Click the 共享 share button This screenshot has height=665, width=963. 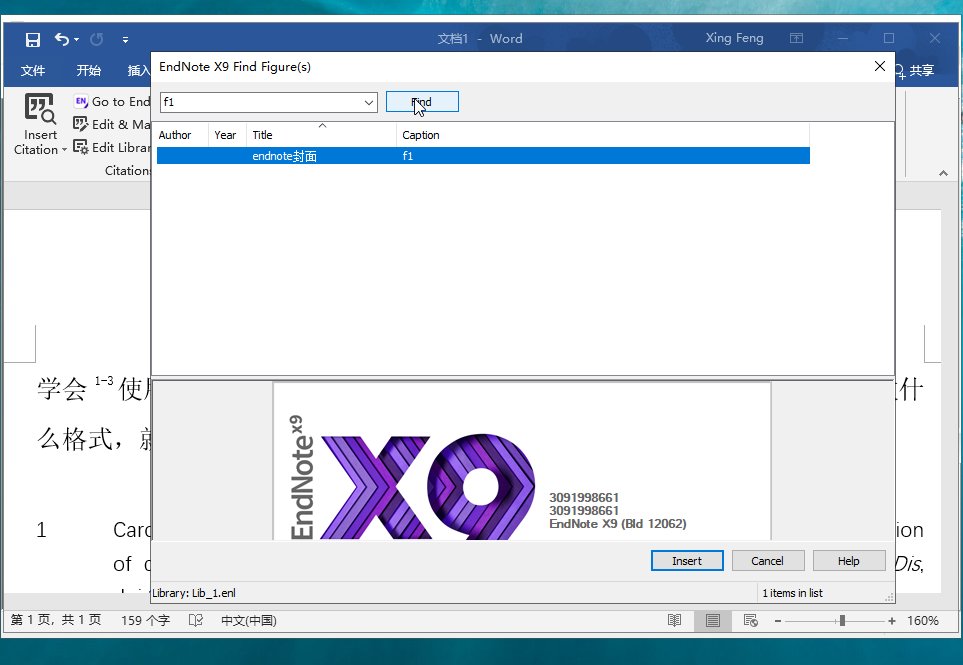(916, 71)
